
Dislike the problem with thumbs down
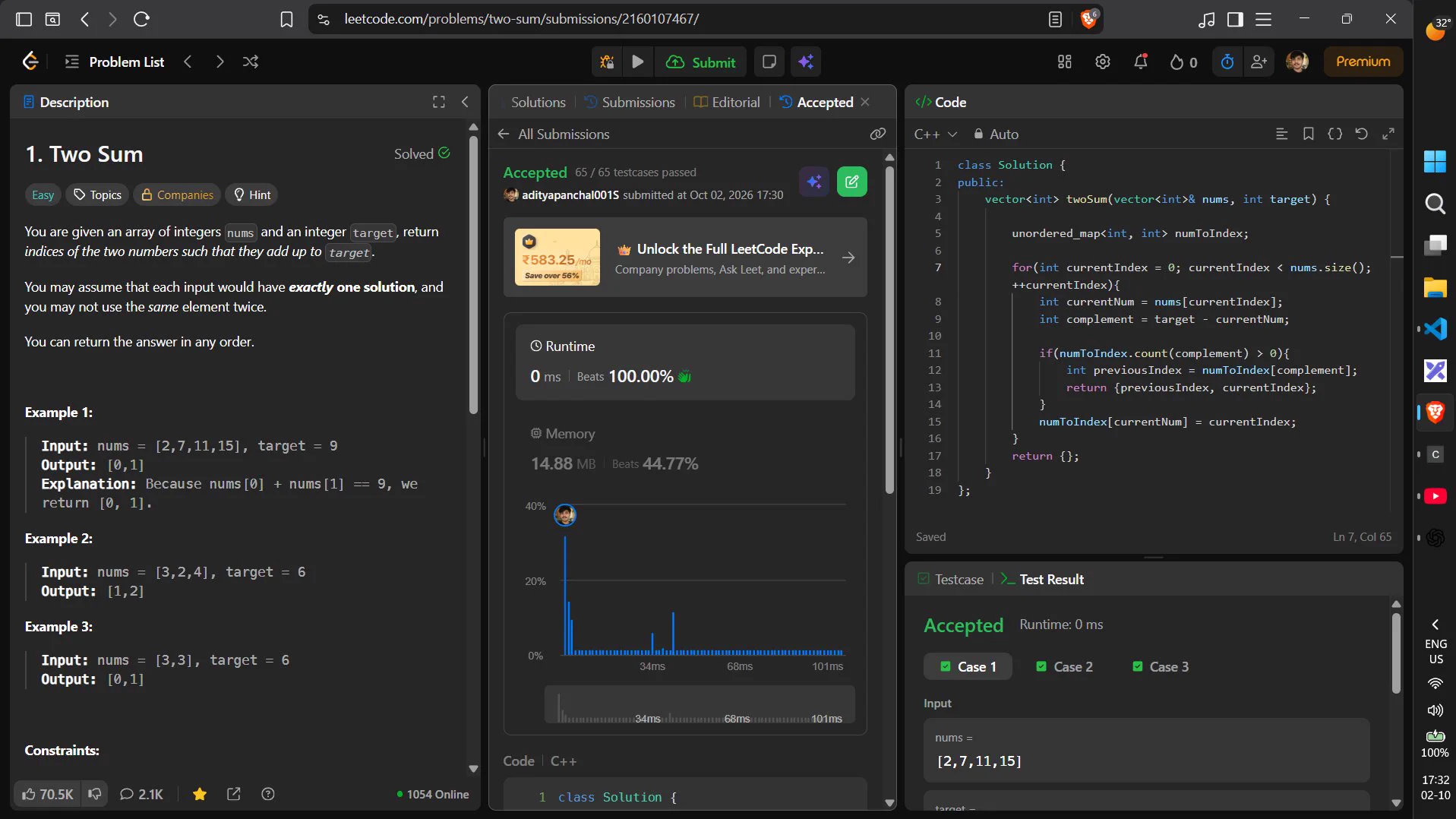click(x=95, y=794)
